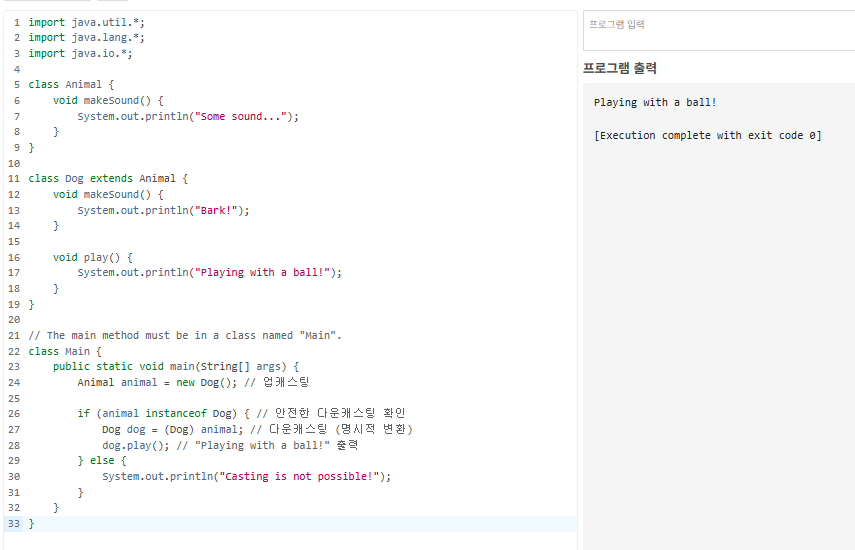Click the '} else {' line
Viewport: 855px width, 550px height.
point(102,461)
